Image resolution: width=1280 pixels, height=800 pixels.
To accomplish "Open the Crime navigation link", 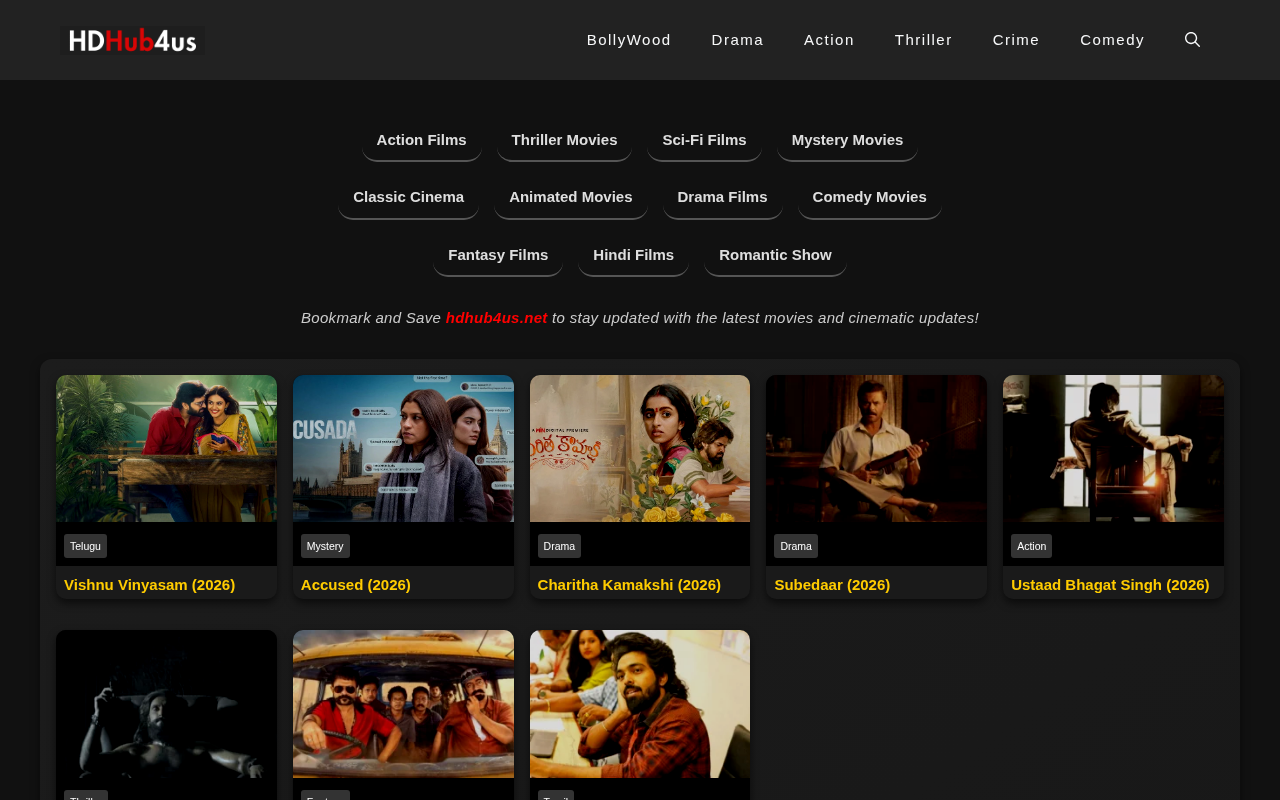I will [1016, 40].
